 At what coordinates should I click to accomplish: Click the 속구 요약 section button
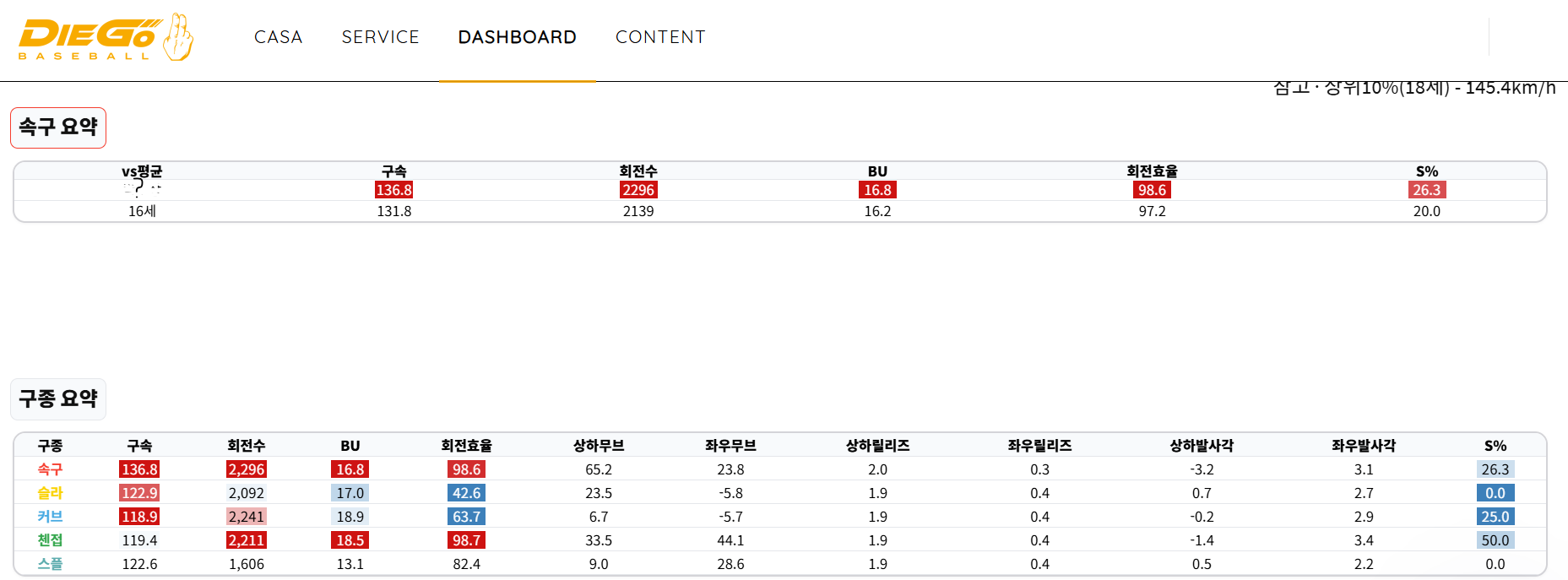pos(58,127)
